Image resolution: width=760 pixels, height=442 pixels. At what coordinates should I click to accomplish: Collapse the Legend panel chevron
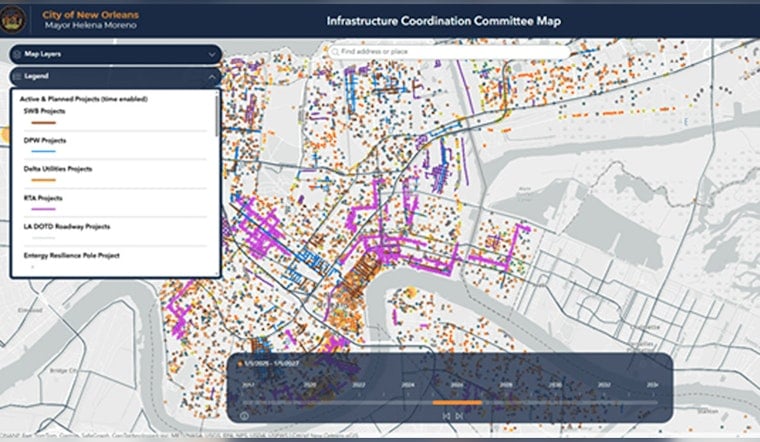pyautogui.click(x=212, y=77)
